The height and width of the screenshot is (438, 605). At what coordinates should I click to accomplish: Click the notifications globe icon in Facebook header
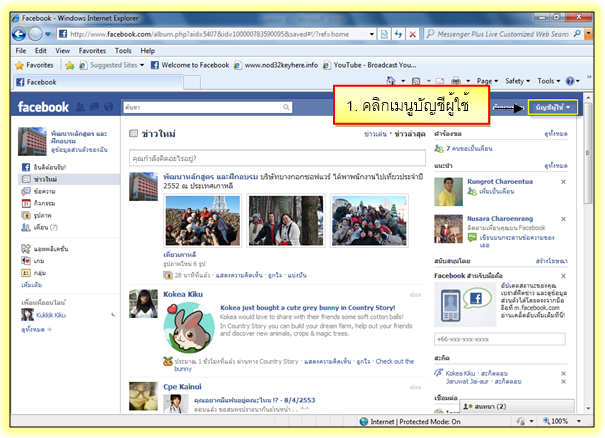109,107
